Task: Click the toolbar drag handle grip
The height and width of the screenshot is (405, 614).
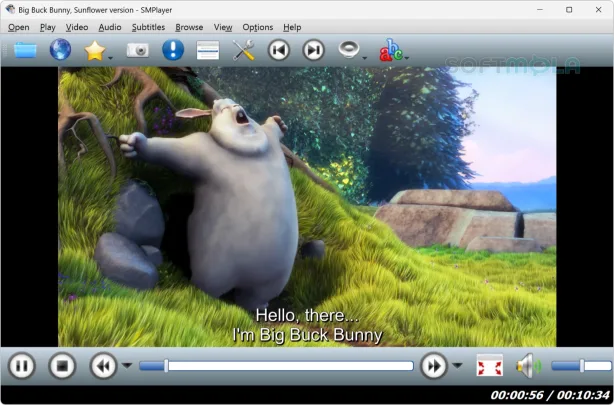Action: pyautogui.click(x=5, y=50)
